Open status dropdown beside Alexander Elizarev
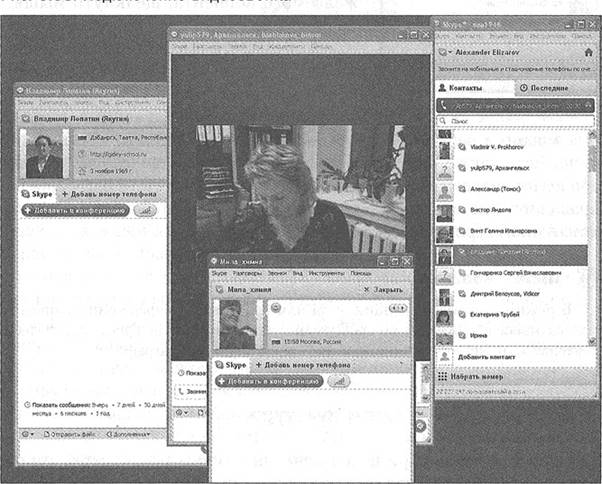 point(445,52)
